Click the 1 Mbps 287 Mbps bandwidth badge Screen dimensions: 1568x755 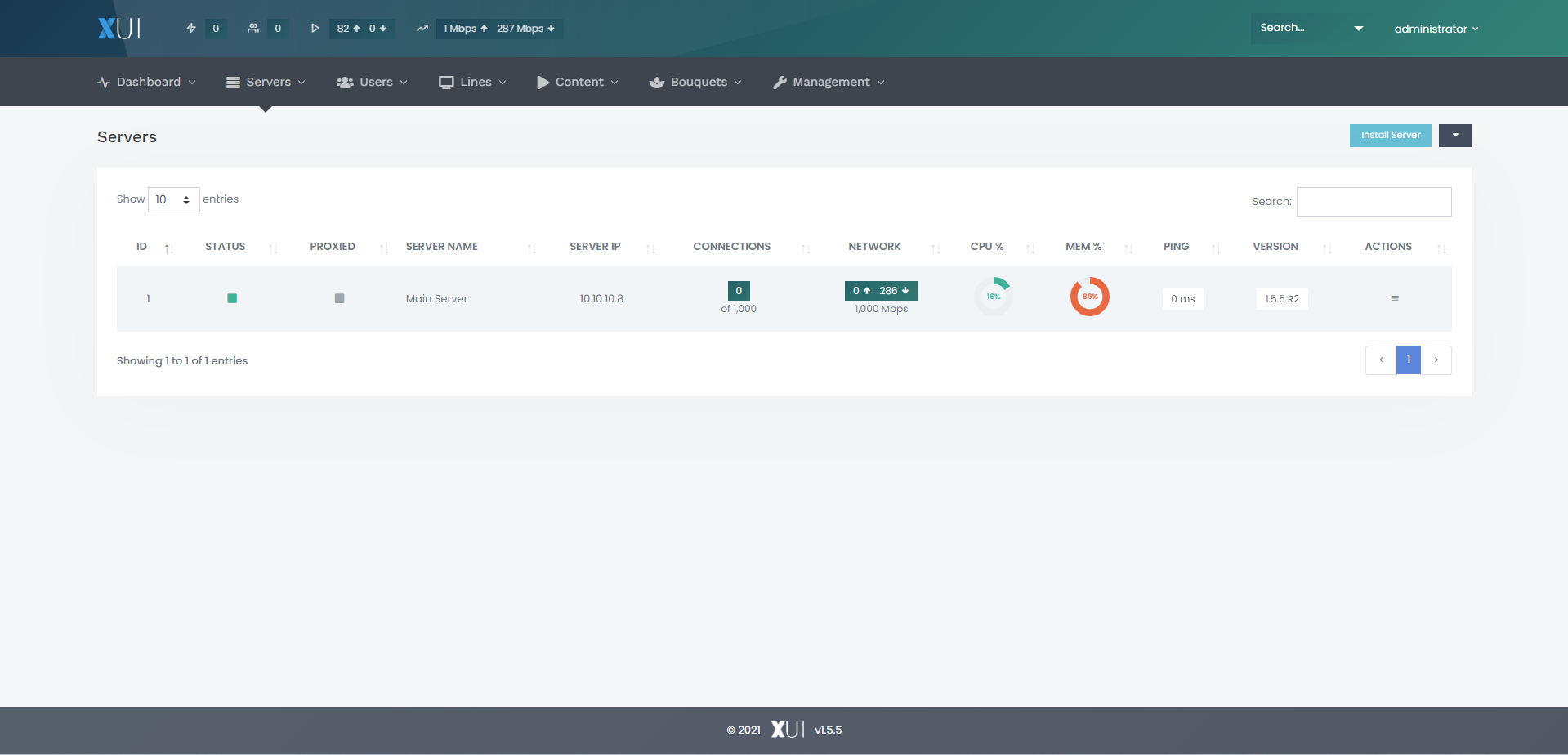(x=499, y=29)
